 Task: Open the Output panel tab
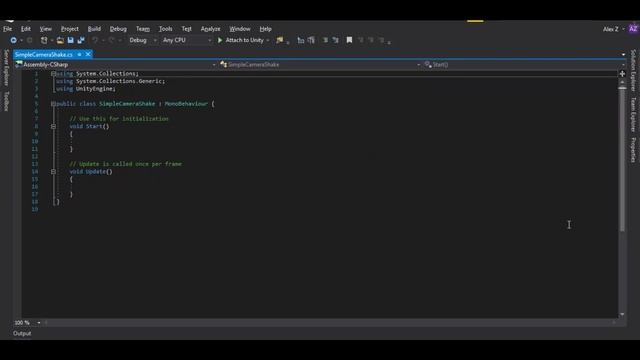pyautogui.click(x=22, y=333)
